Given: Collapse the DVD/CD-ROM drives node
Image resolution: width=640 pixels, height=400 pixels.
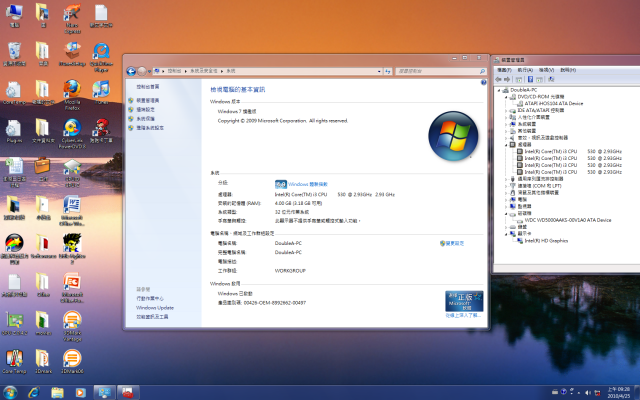Looking at the screenshot, I should pos(506,97).
